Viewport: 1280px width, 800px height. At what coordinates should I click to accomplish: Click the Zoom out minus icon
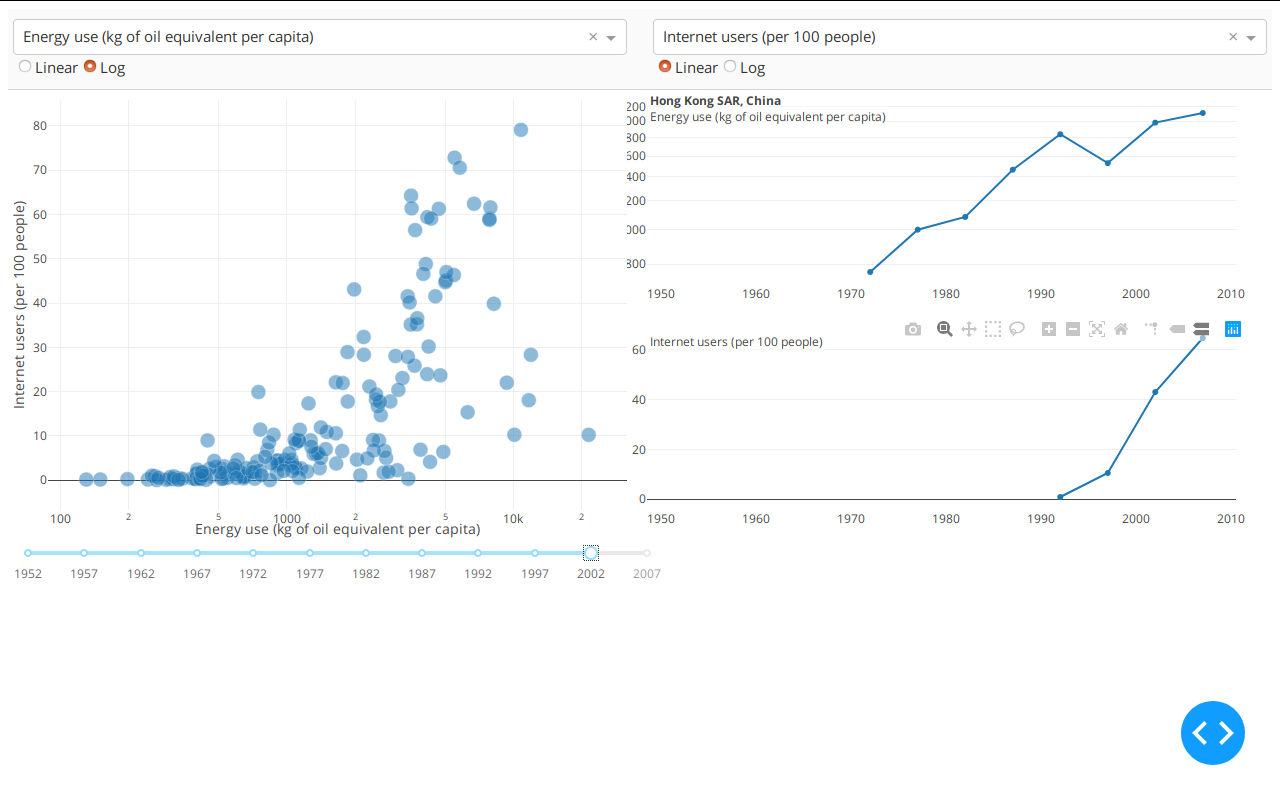point(1073,329)
